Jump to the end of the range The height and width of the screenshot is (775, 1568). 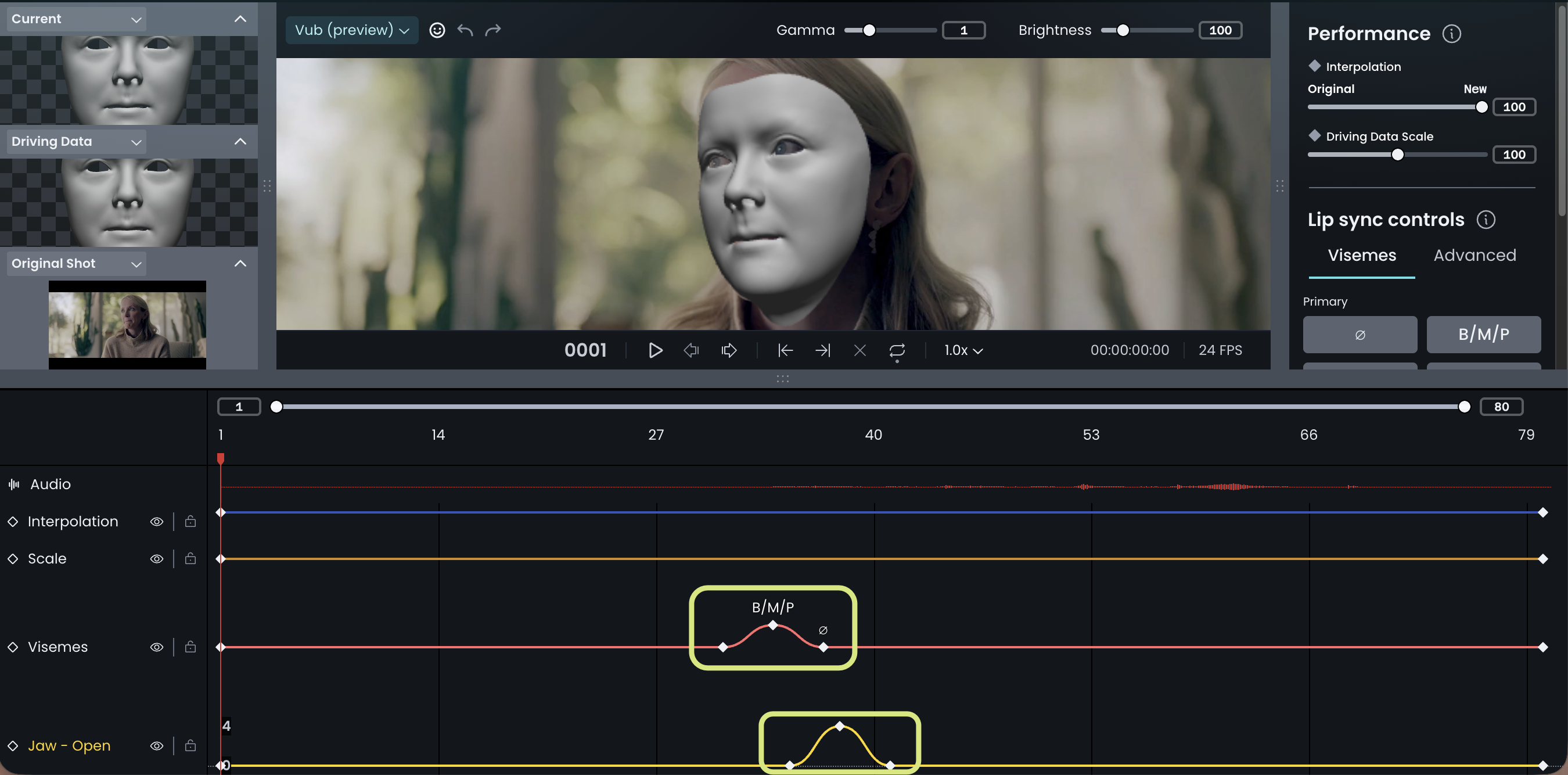click(x=822, y=350)
